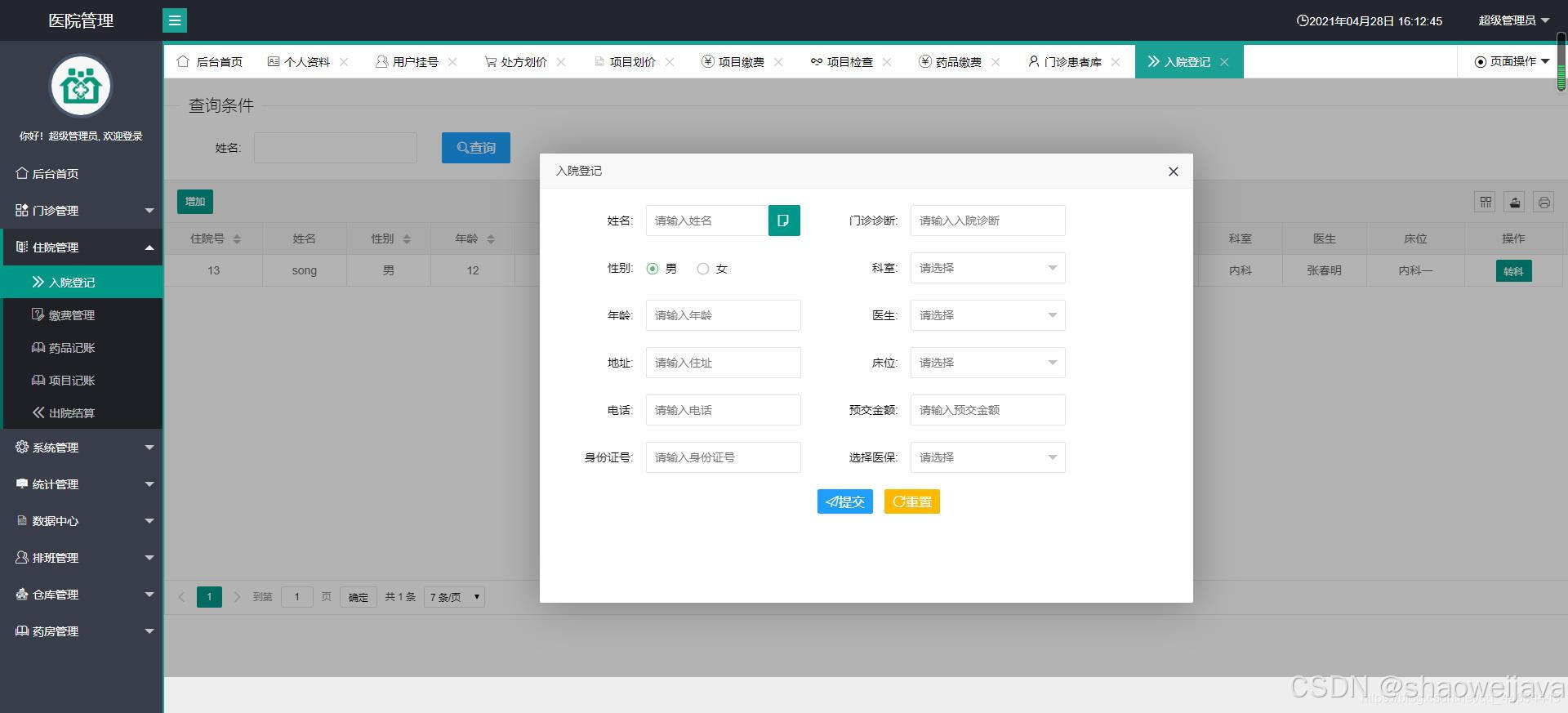Click the page jump number input

click(297, 597)
